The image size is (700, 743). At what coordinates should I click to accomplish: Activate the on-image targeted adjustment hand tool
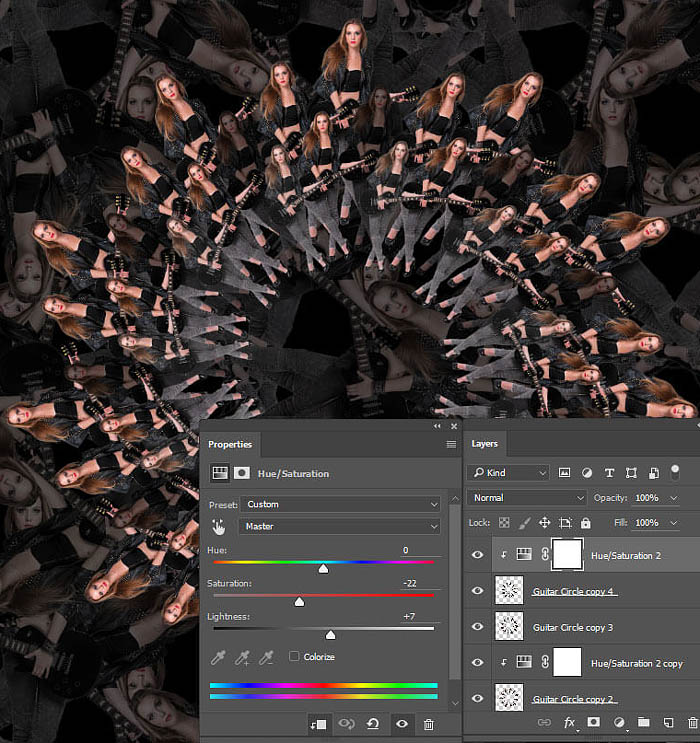point(218,526)
